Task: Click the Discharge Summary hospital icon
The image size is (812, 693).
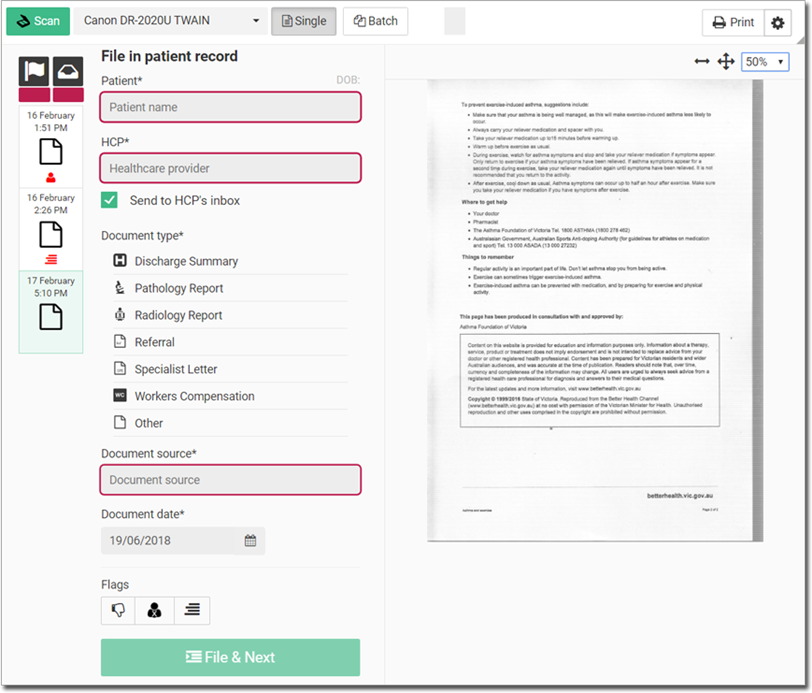Action: tap(120, 260)
